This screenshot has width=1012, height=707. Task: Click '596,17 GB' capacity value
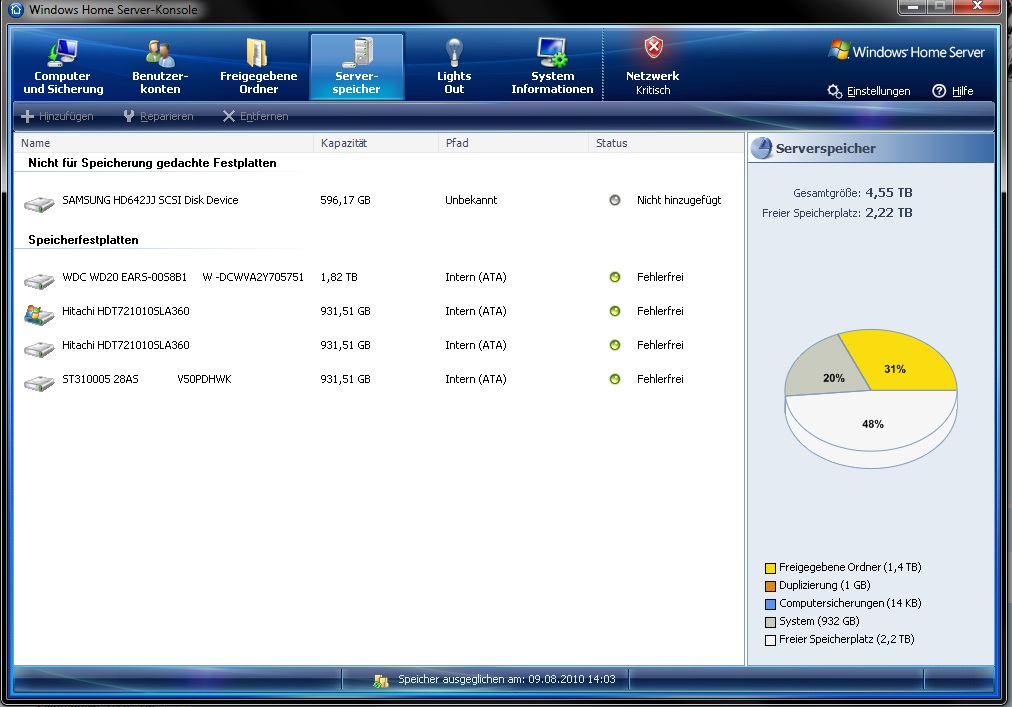(345, 200)
